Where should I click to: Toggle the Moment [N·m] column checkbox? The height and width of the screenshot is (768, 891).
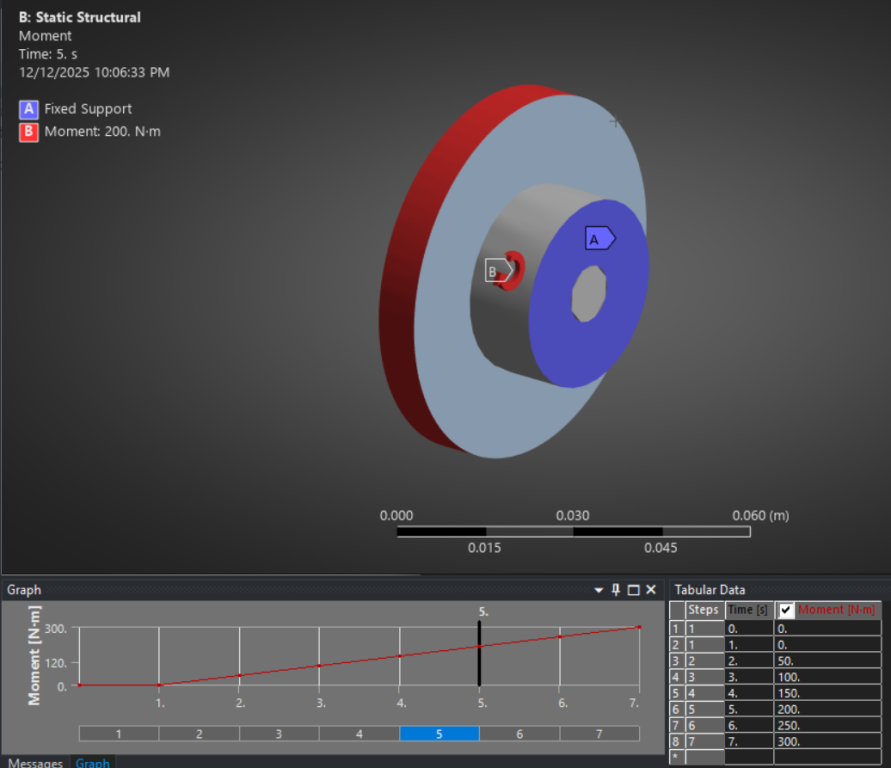coord(787,610)
